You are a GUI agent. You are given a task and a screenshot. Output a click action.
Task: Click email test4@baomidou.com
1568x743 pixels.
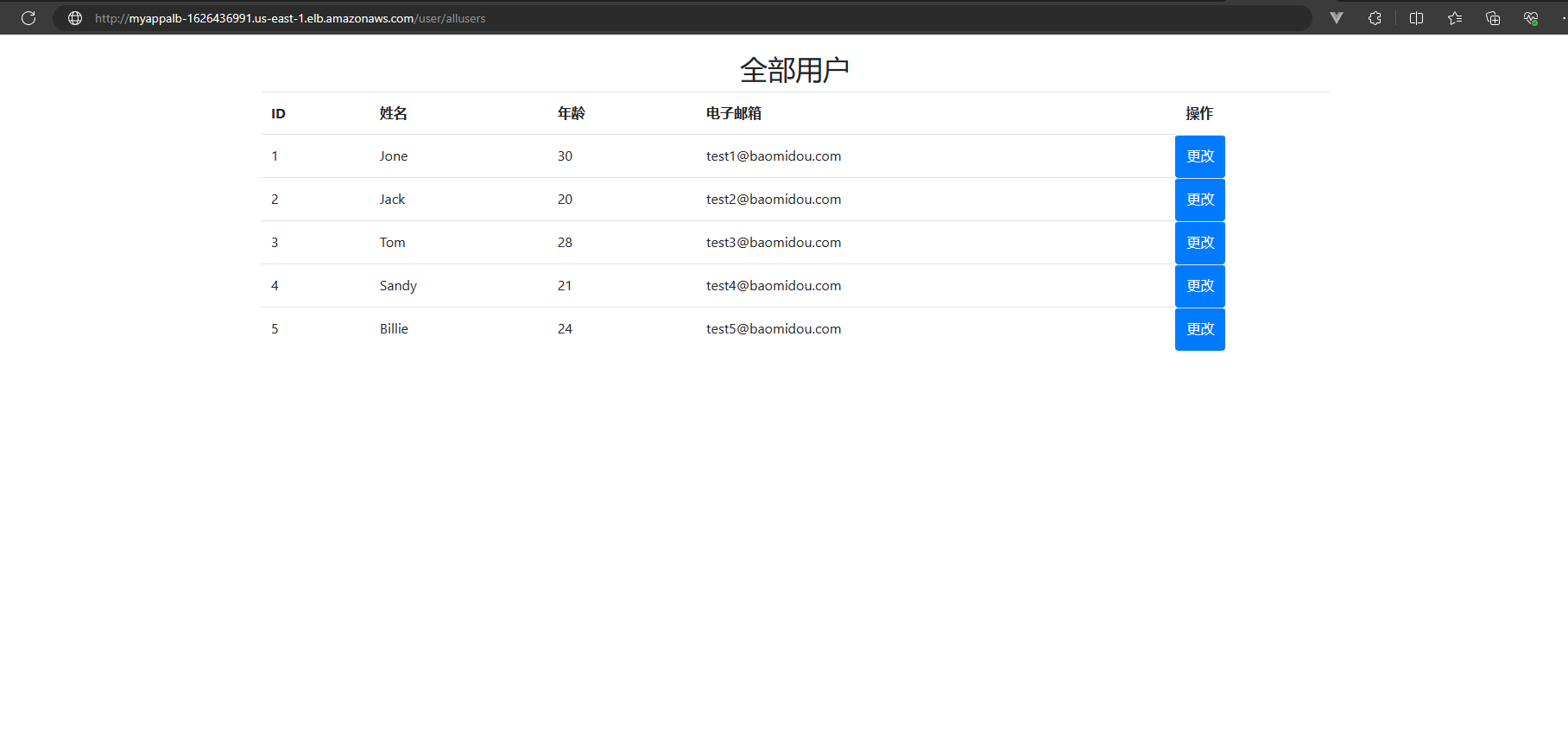point(774,286)
